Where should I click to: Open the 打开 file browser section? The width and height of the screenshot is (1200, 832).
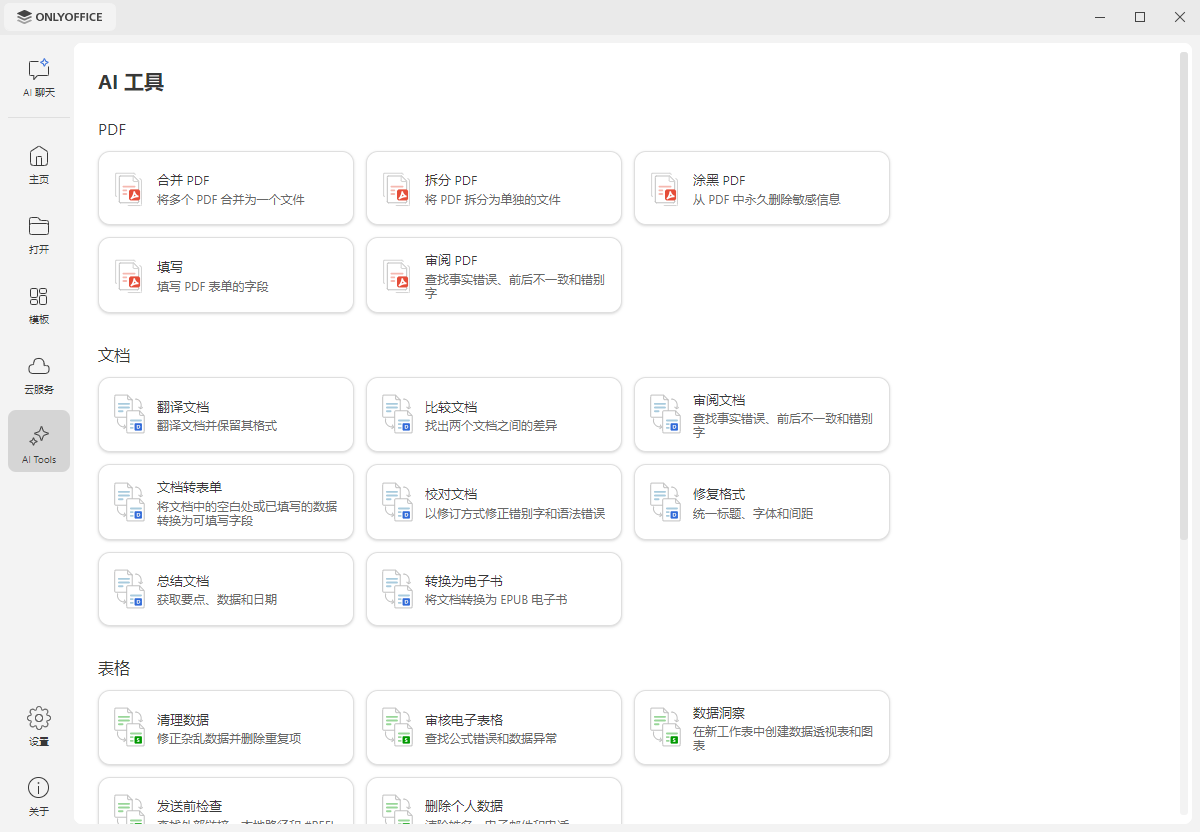coord(39,235)
